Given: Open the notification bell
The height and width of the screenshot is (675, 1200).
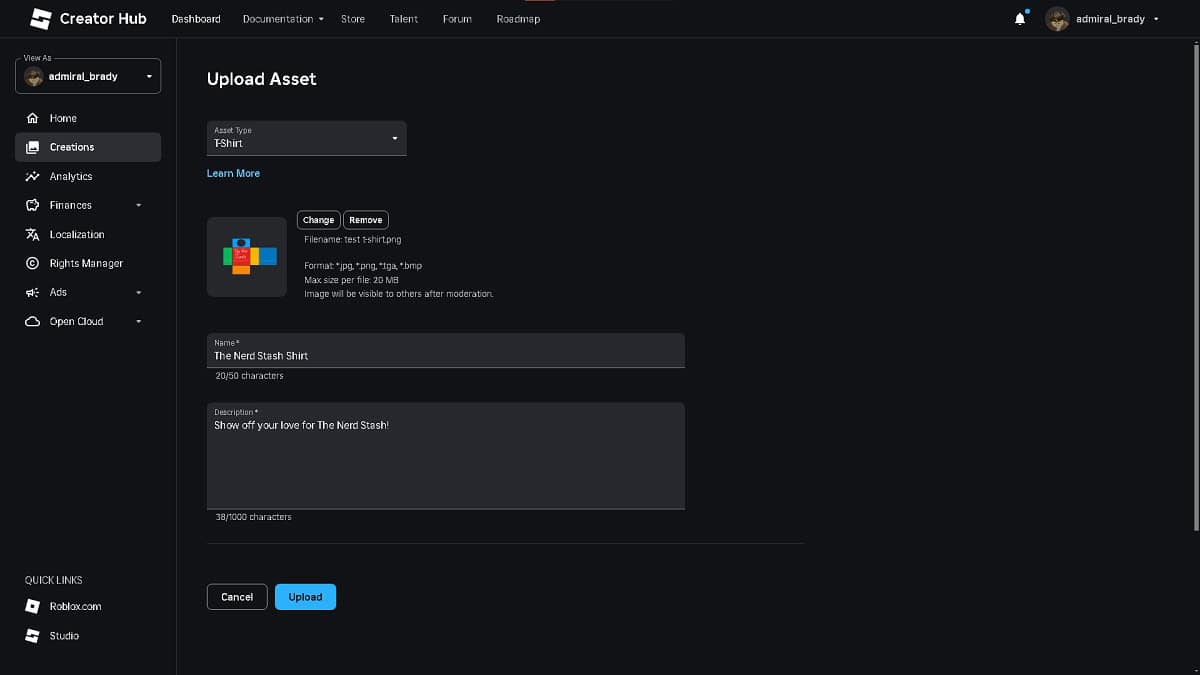Looking at the screenshot, I should click(x=1019, y=18).
